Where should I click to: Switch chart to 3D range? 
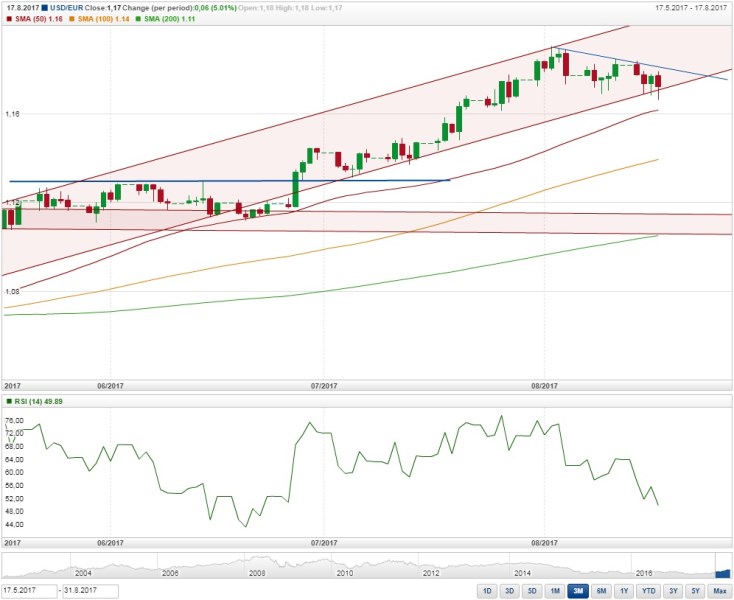pyautogui.click(x=510, y=591)
